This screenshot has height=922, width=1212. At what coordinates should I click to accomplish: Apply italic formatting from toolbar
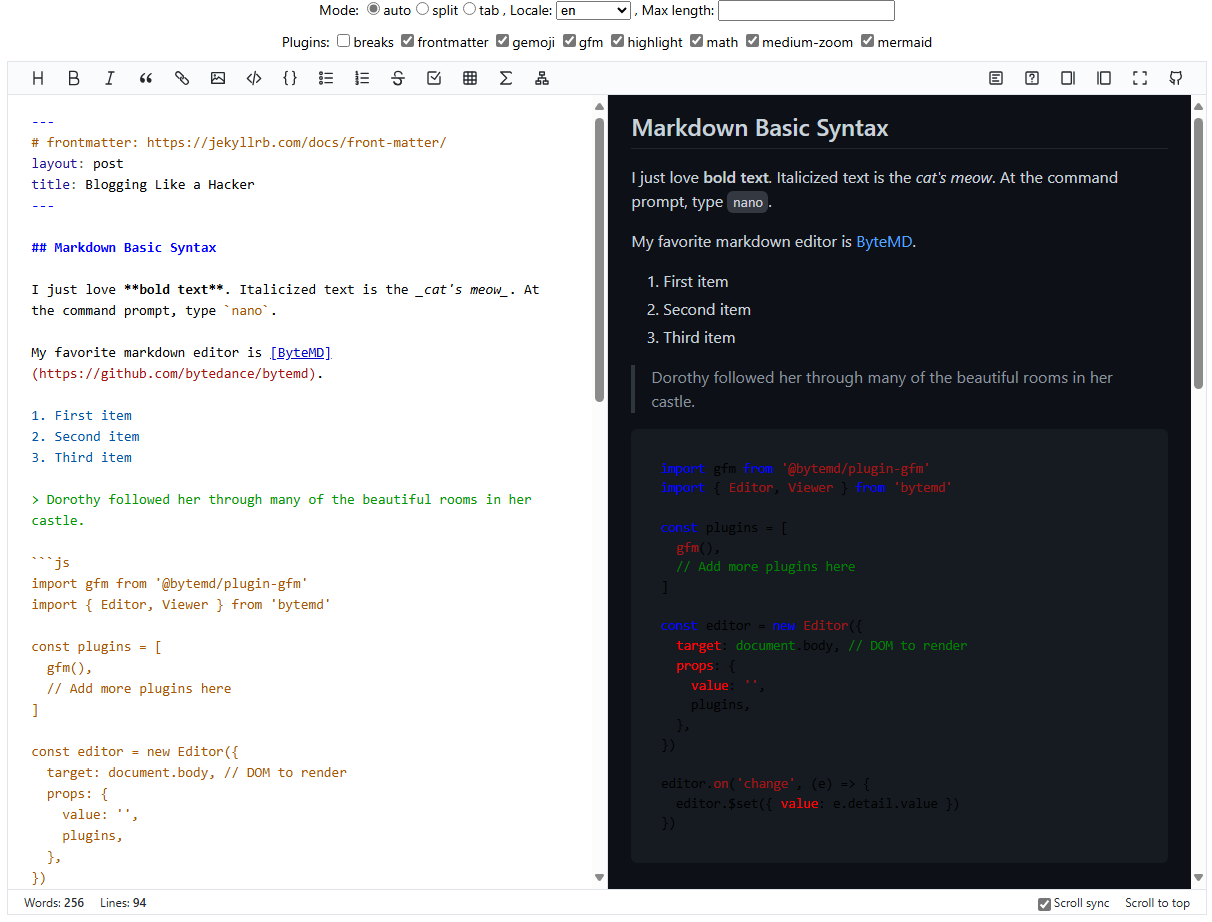(110, 78)
